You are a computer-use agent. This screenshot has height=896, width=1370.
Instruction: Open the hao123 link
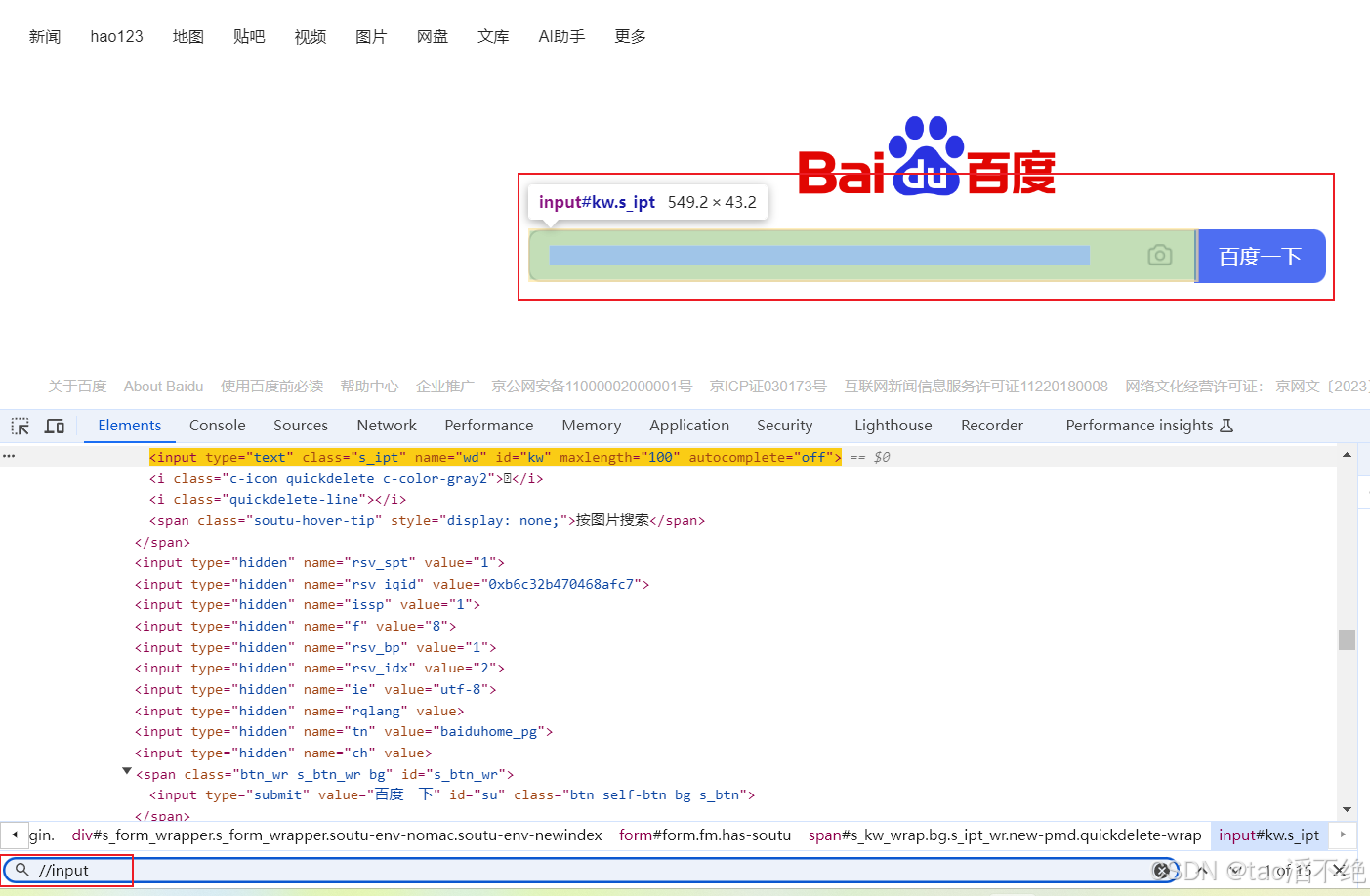click(117, 36)
